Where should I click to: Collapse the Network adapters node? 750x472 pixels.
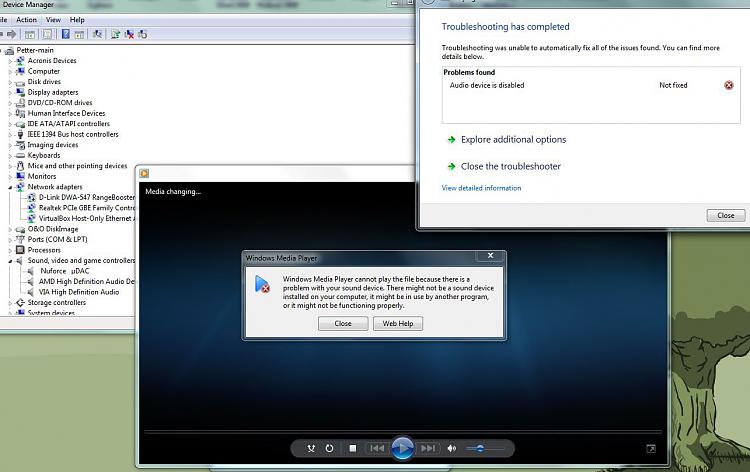[x=10, y=187]
